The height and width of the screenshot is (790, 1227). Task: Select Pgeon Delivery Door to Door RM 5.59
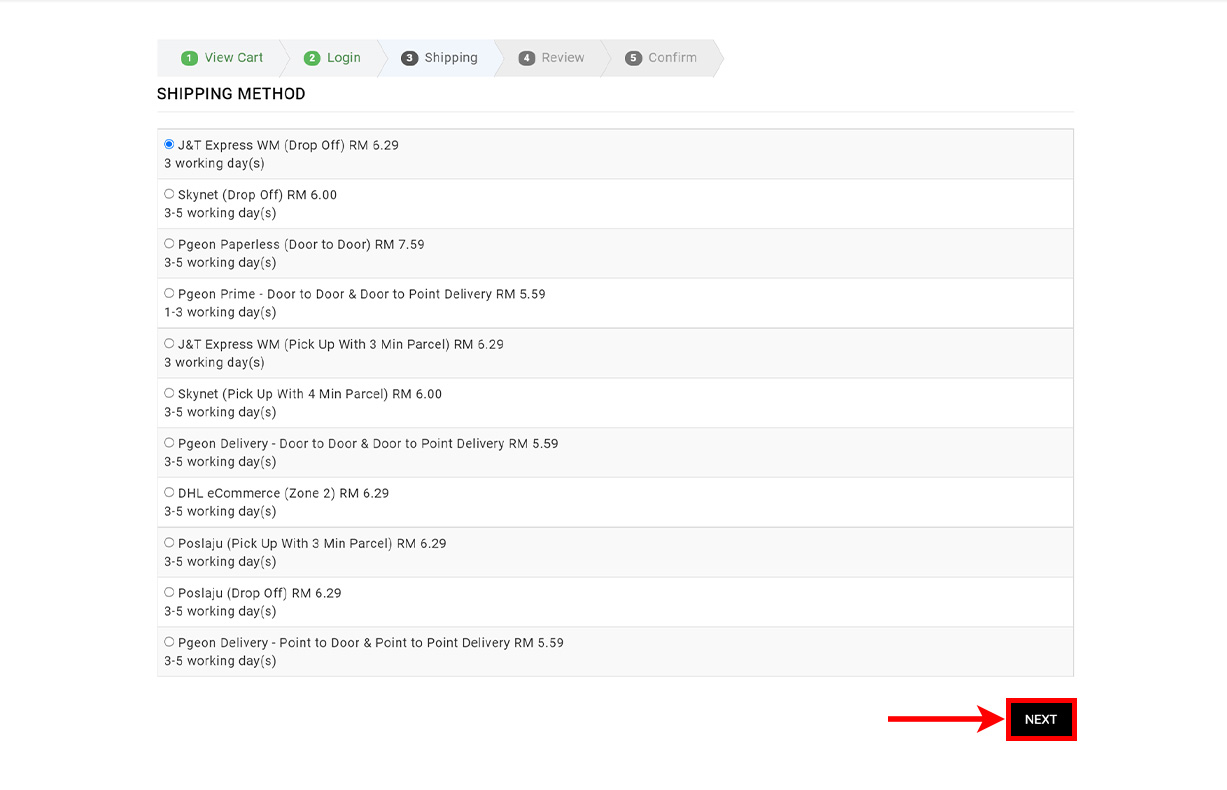click(x=169, y=443)
